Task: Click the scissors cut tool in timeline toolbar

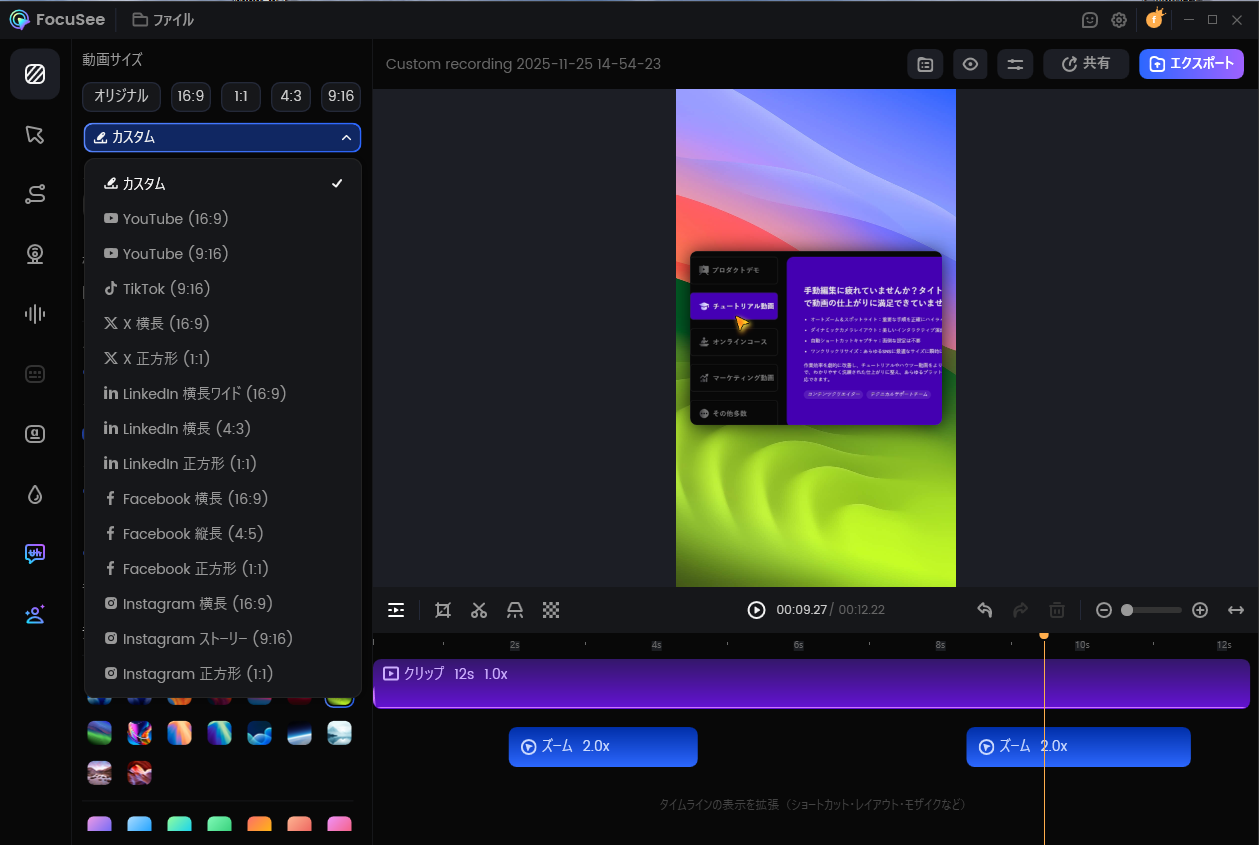Action: tap(479, 610)
